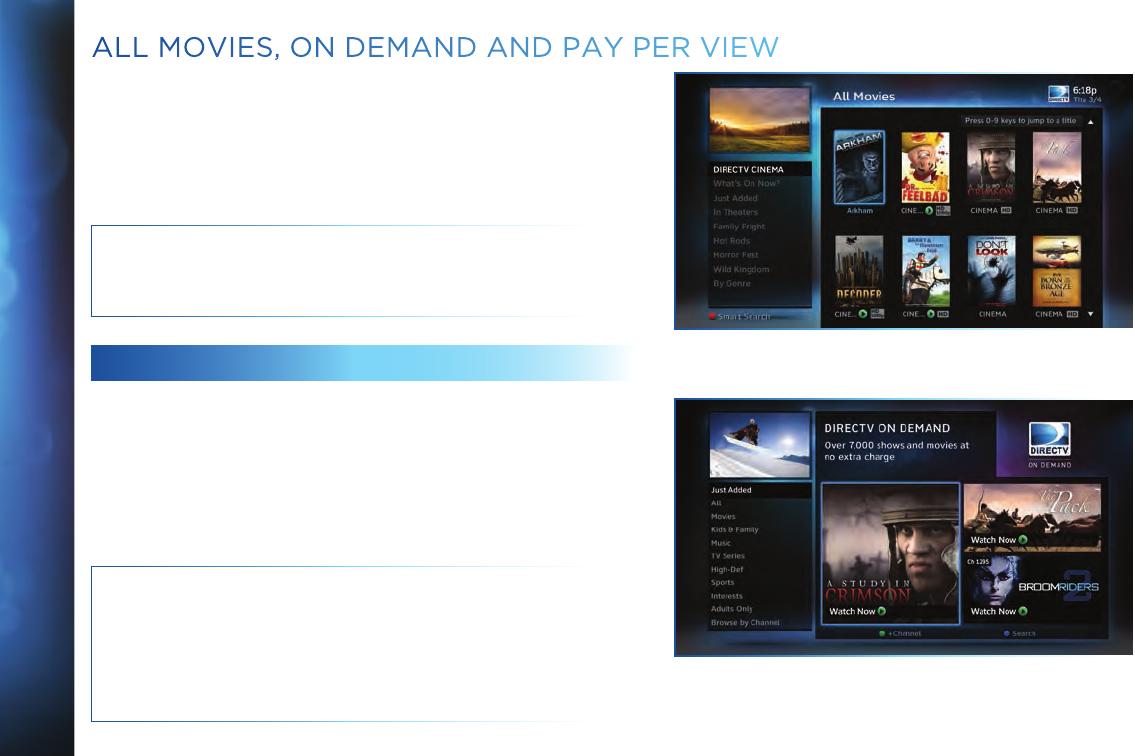This screenshot has width=1135, height=756.
Task: Open the Decoder movie poster
Action: [x=859, y=271]
